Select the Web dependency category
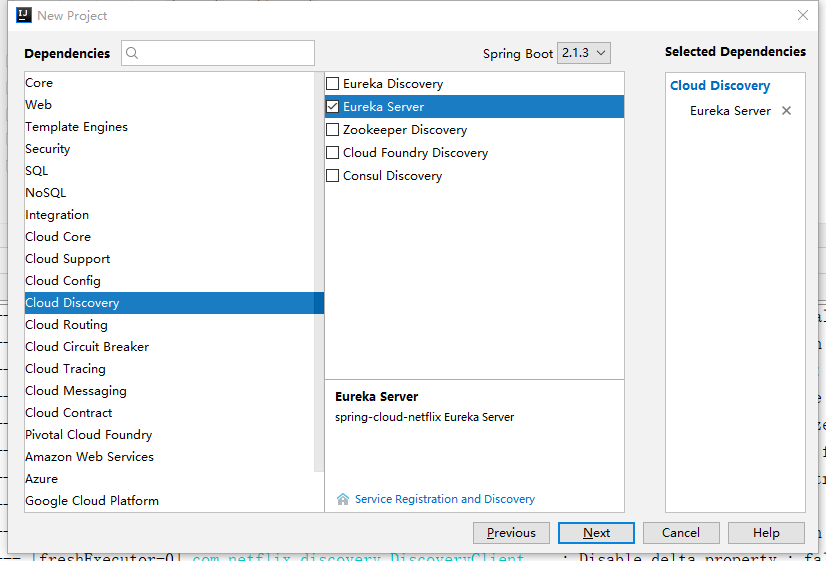Viewport: 826px width, 561px height. [170, 105]
